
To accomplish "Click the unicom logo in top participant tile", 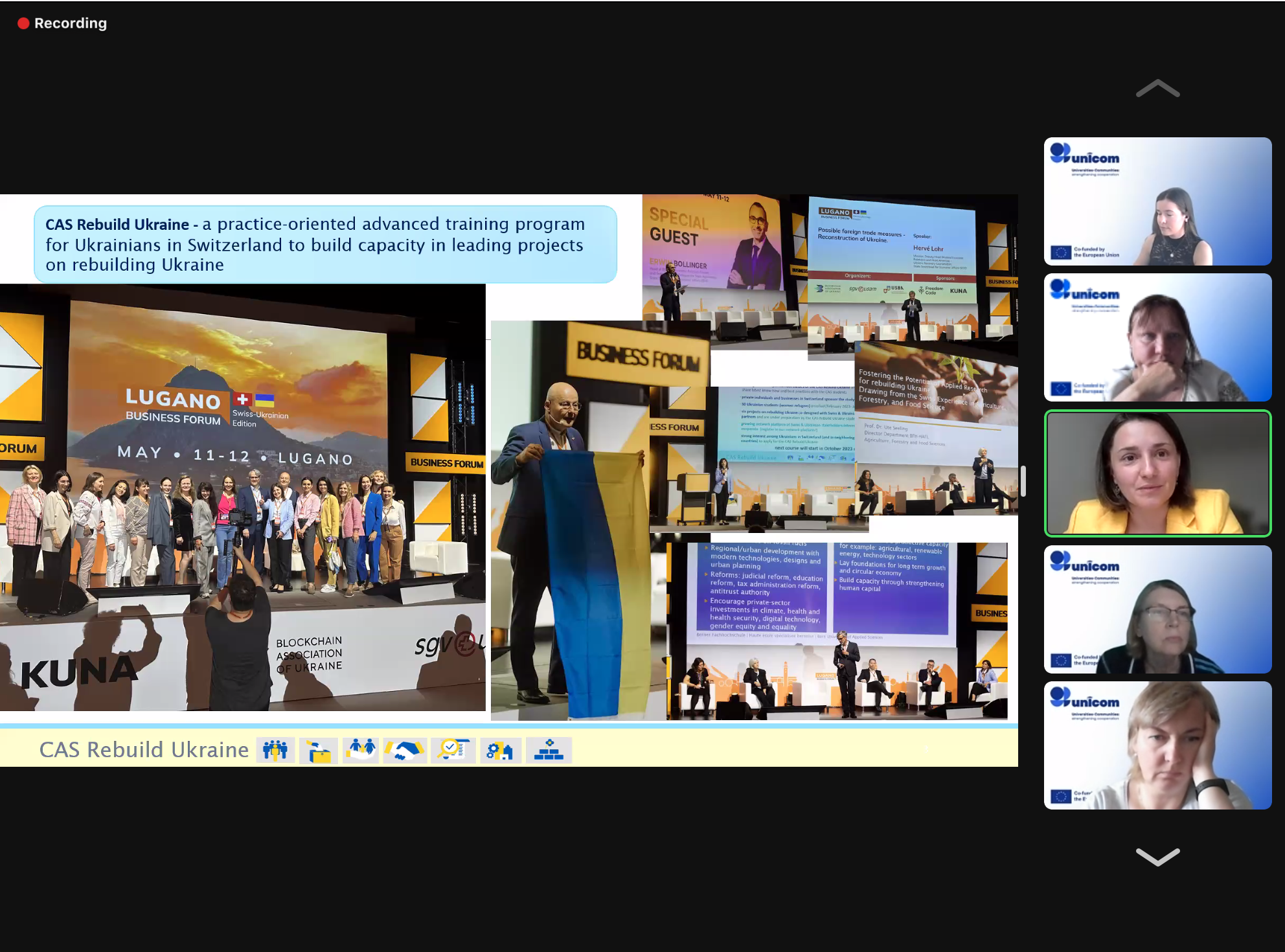I will click(x=1085, y=157).
